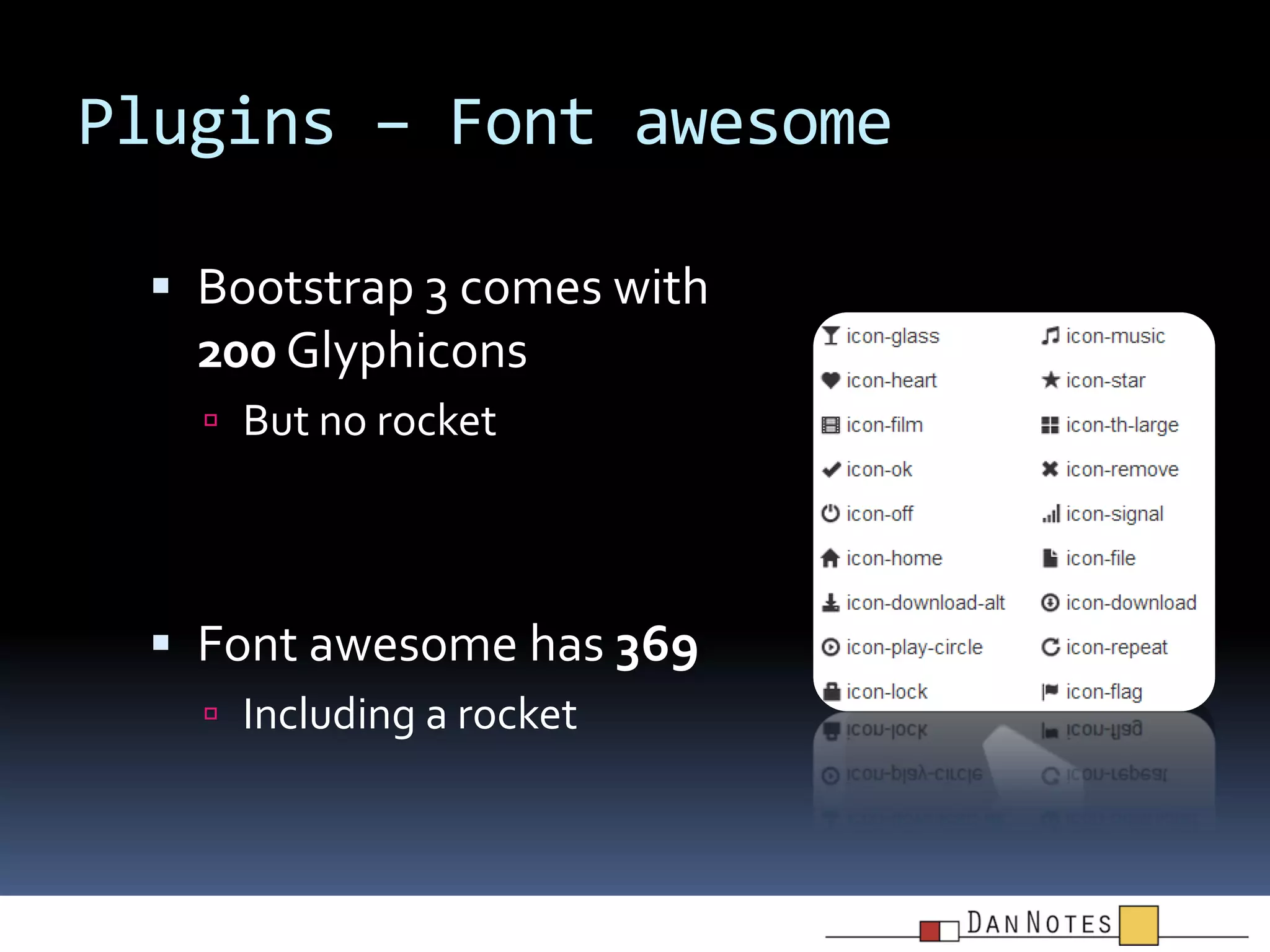Click the "icon-remove" label text
1270x952 pixels.
tap(1122, 470)
